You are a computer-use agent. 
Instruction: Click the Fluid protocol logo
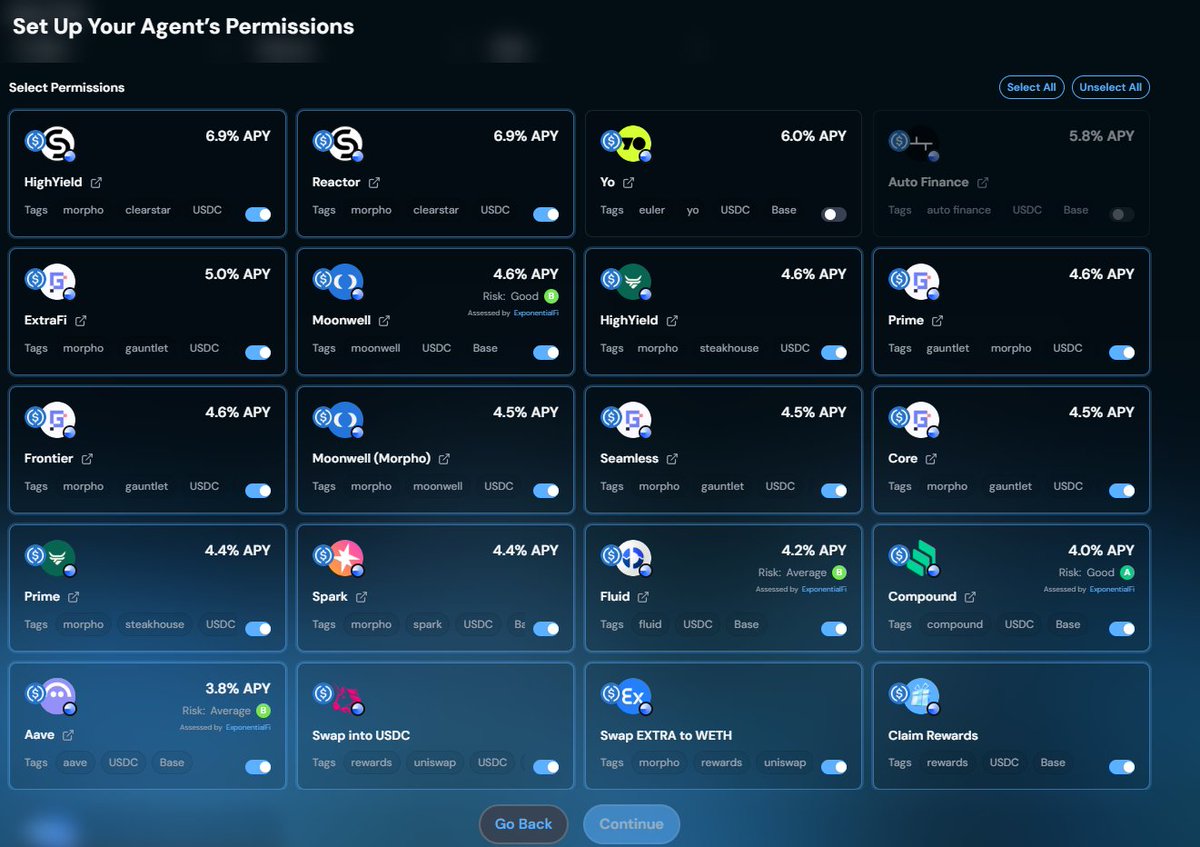tap(634, 558)
